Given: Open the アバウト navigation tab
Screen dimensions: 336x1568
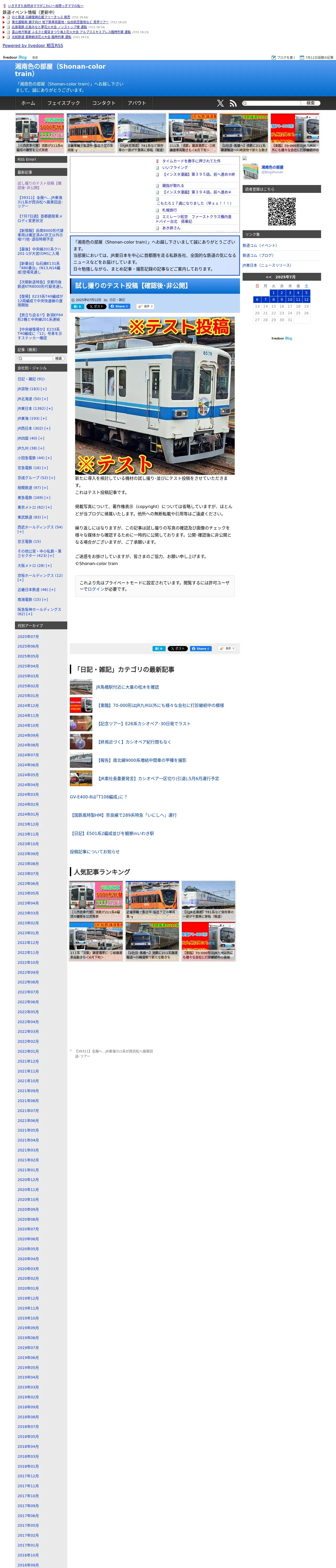Looking at the screenshot, I should (x=137, y=103).
